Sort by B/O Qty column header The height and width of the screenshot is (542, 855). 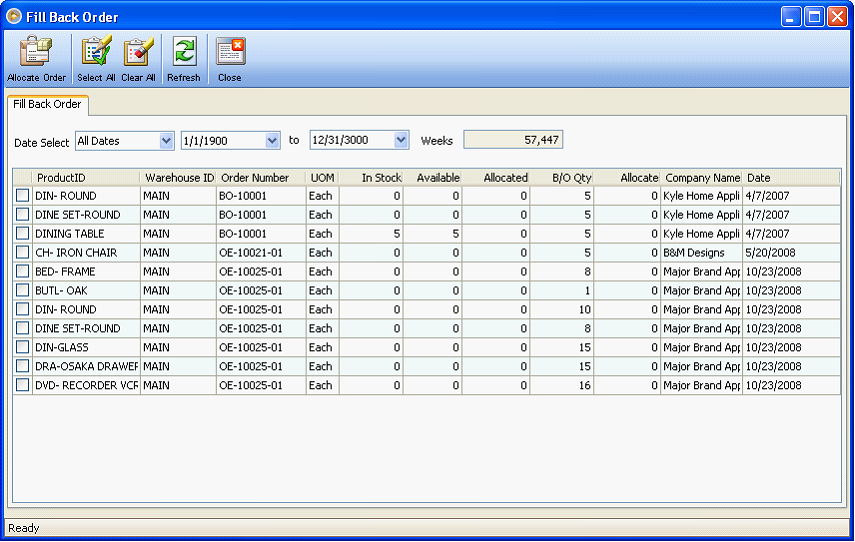pyautogui.click(x=562, y=178)
